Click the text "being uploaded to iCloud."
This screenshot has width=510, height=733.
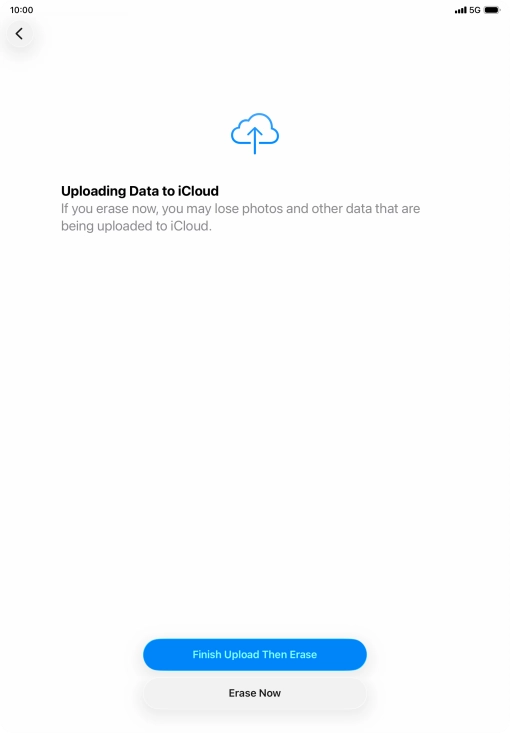pos(136,226)
